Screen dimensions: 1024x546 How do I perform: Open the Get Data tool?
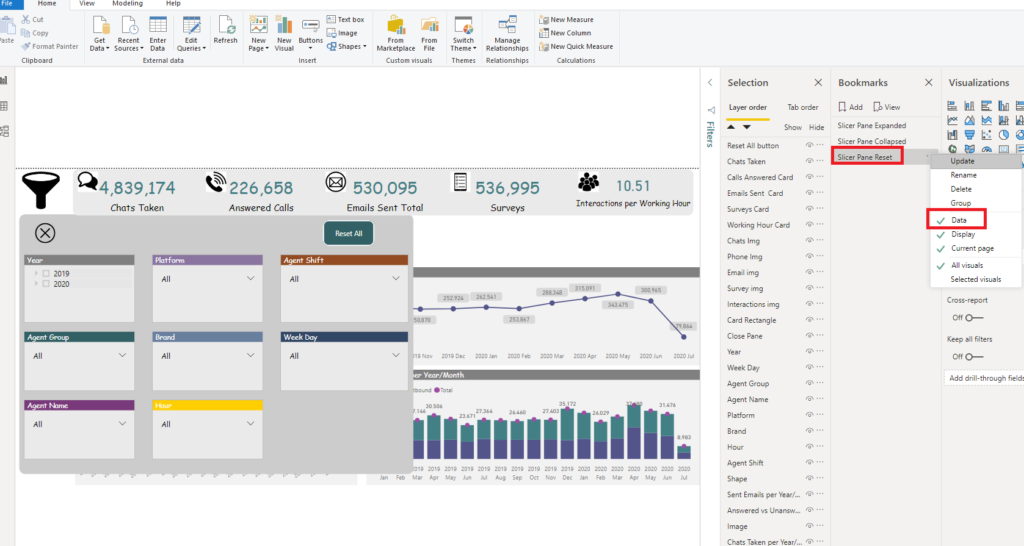99,34
